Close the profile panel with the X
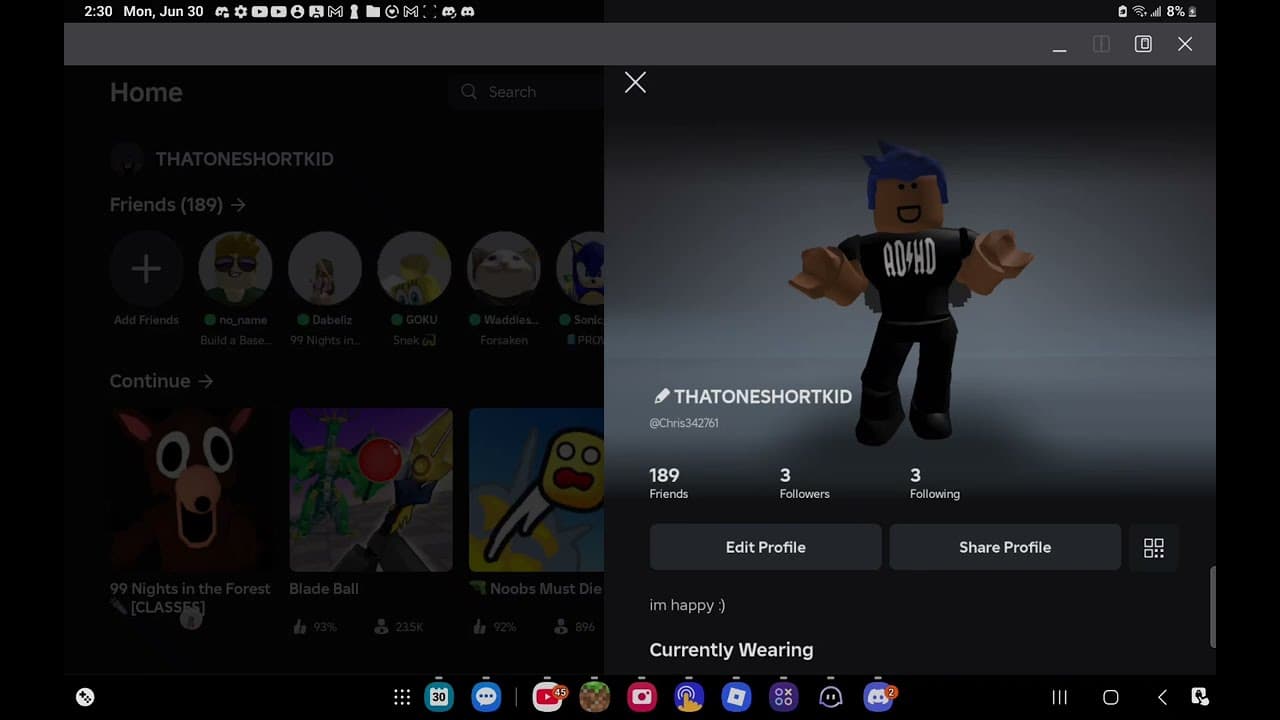This screenshot has width=1280, height=720. 635,83
